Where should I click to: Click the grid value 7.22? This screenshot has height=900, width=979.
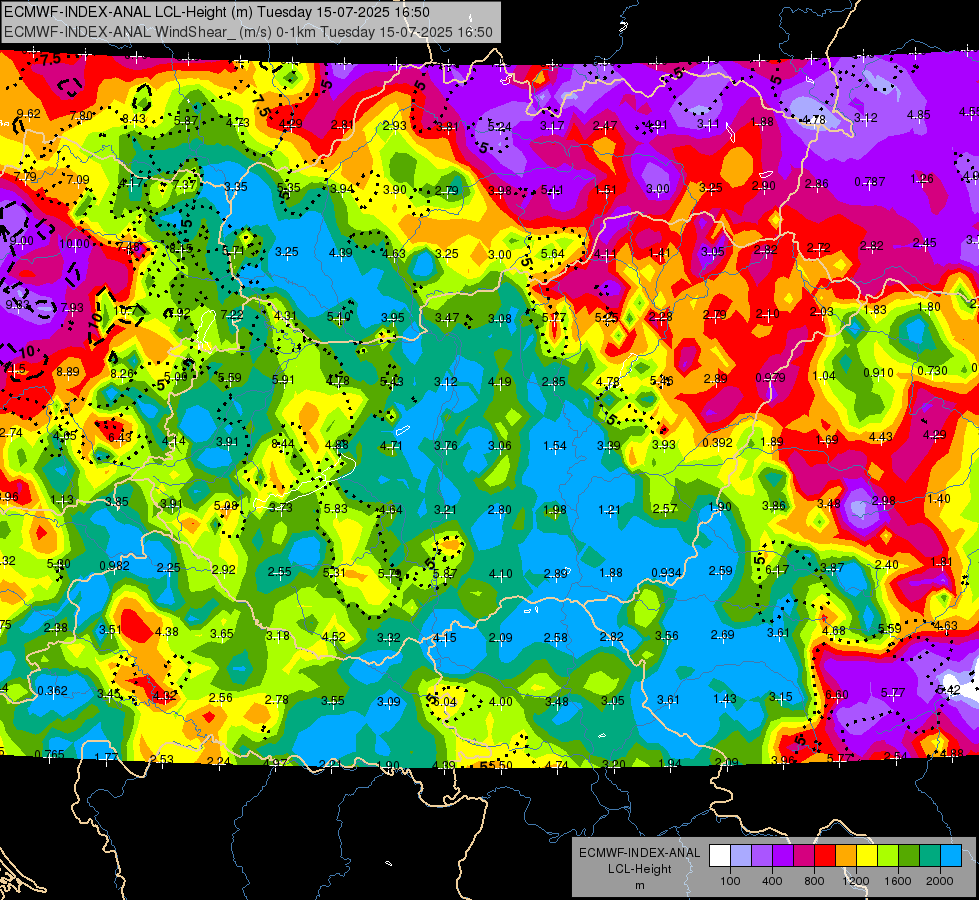pos(232,315)
